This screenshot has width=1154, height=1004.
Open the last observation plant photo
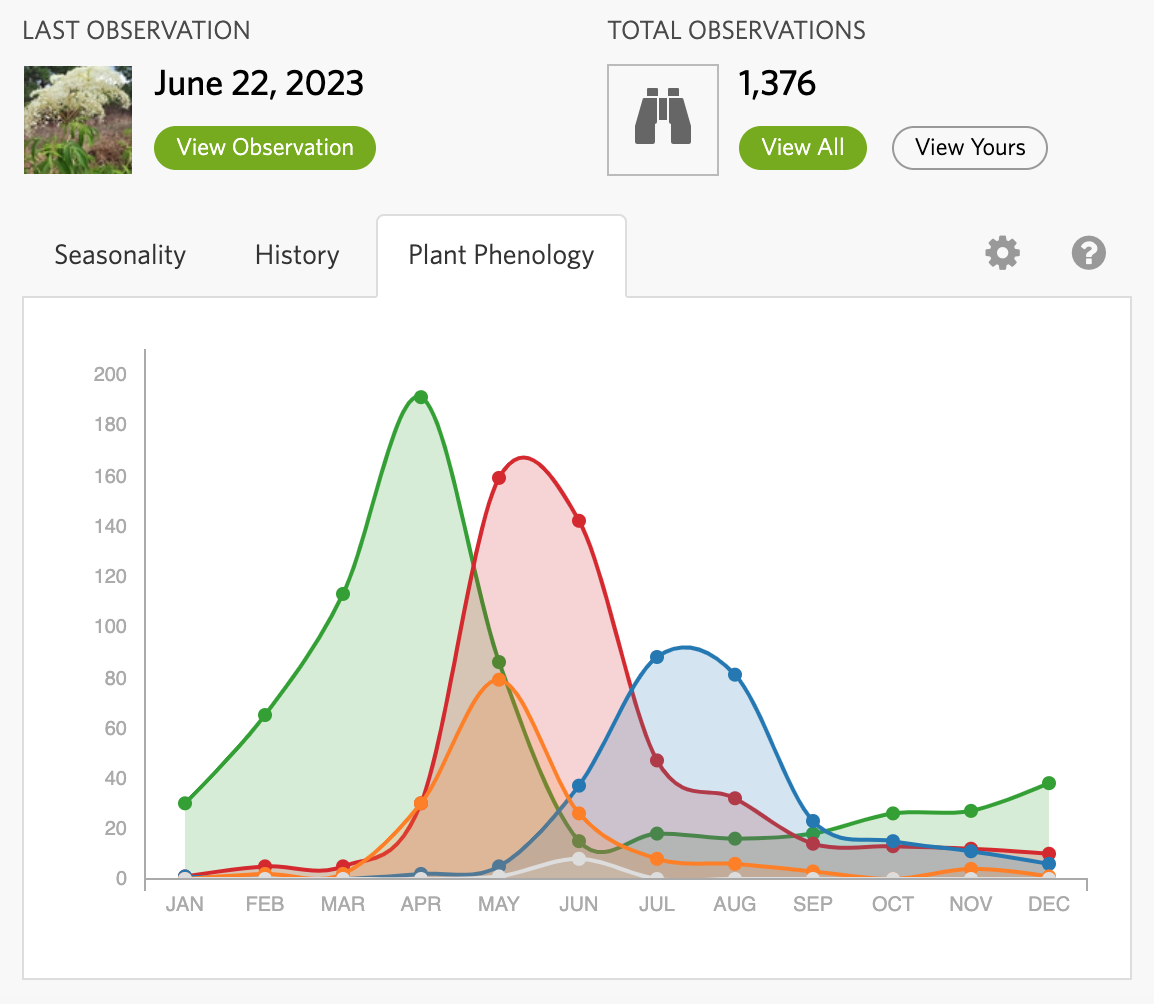(x=78, y=120)
